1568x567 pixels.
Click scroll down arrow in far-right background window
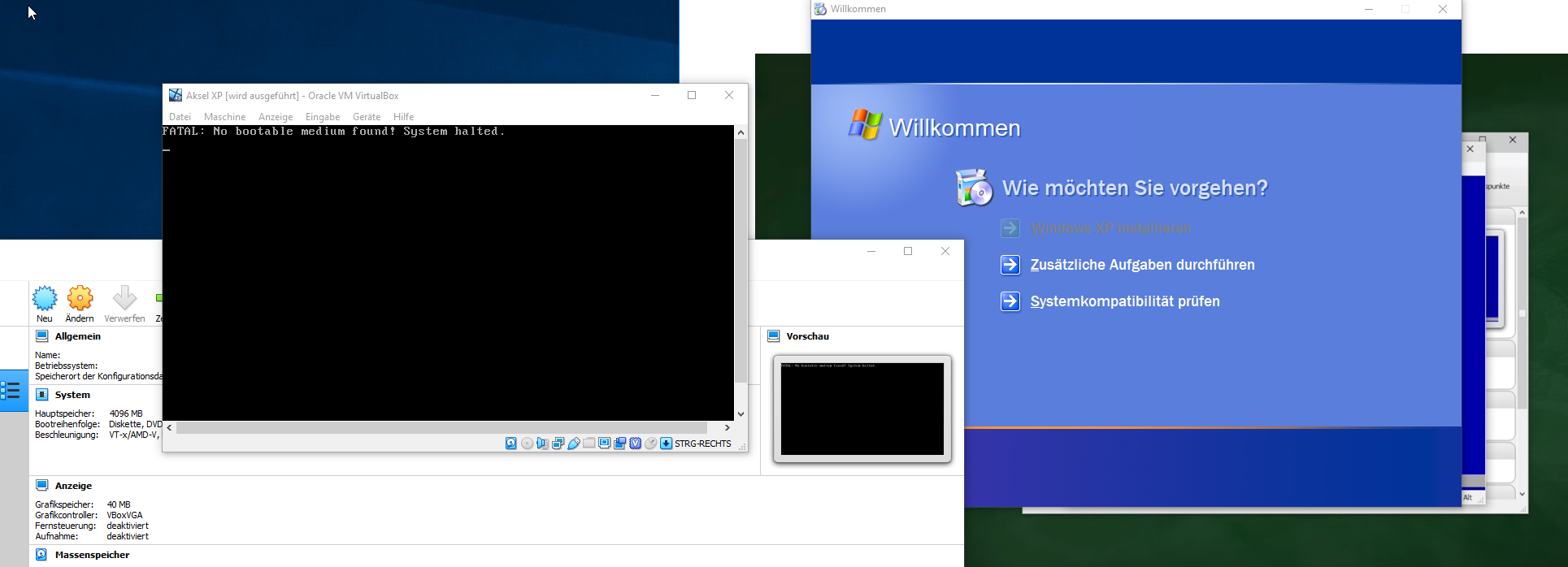click(x=1522, y=494)
